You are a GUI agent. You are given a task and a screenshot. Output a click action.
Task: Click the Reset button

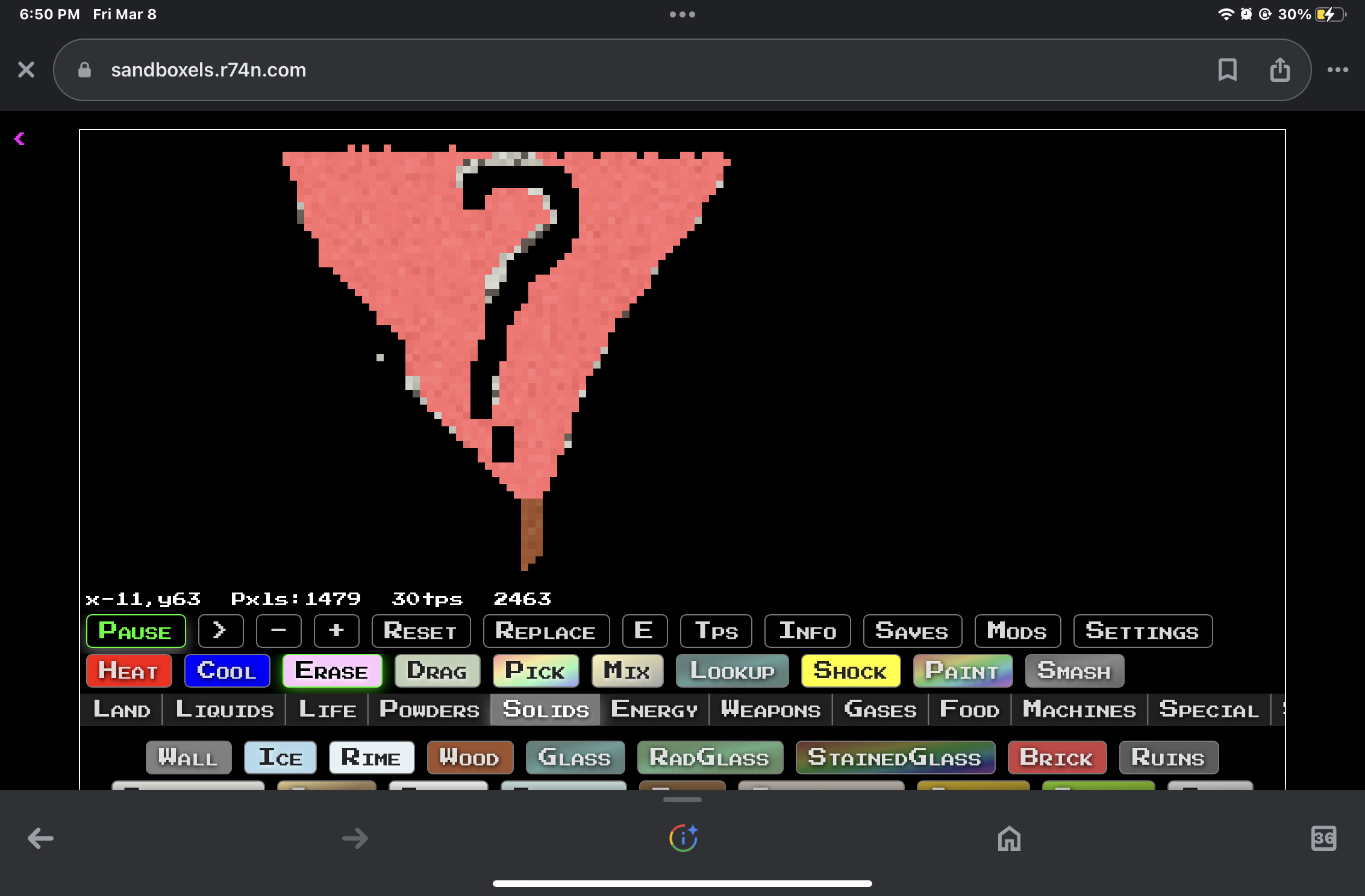(420, 631)
